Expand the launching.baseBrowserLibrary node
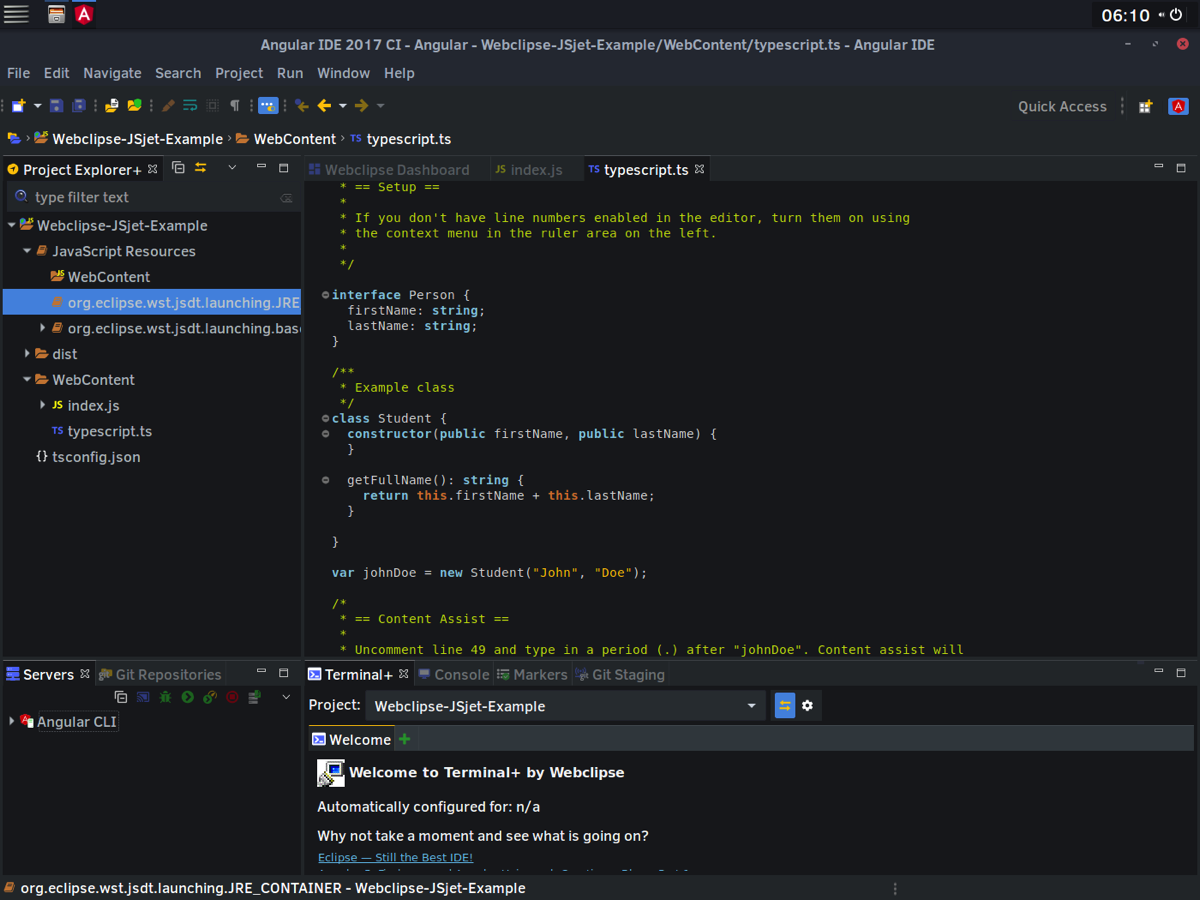This screenshot has width=1200, height=900. pyautogui.click(x=42, y=328)
